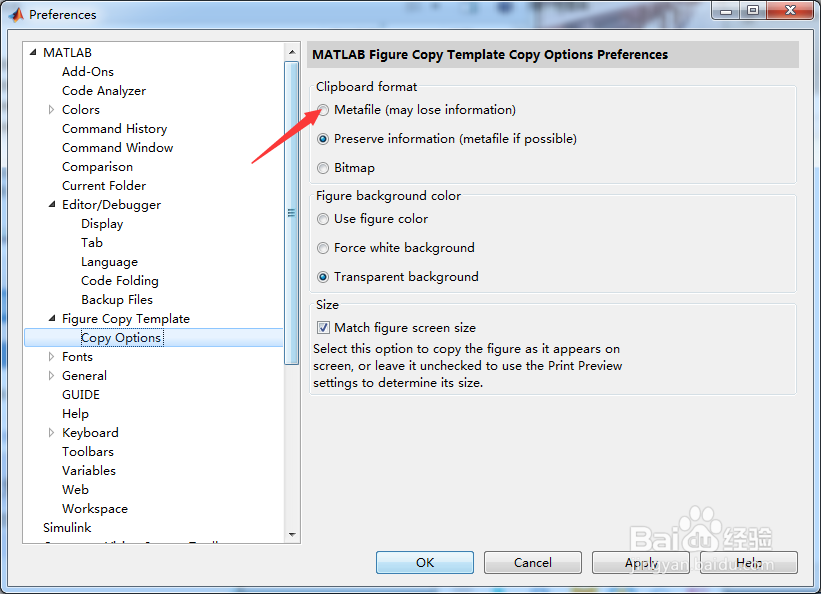
Task: Expand the Colors tree node
Action: [x=51, y=109]
